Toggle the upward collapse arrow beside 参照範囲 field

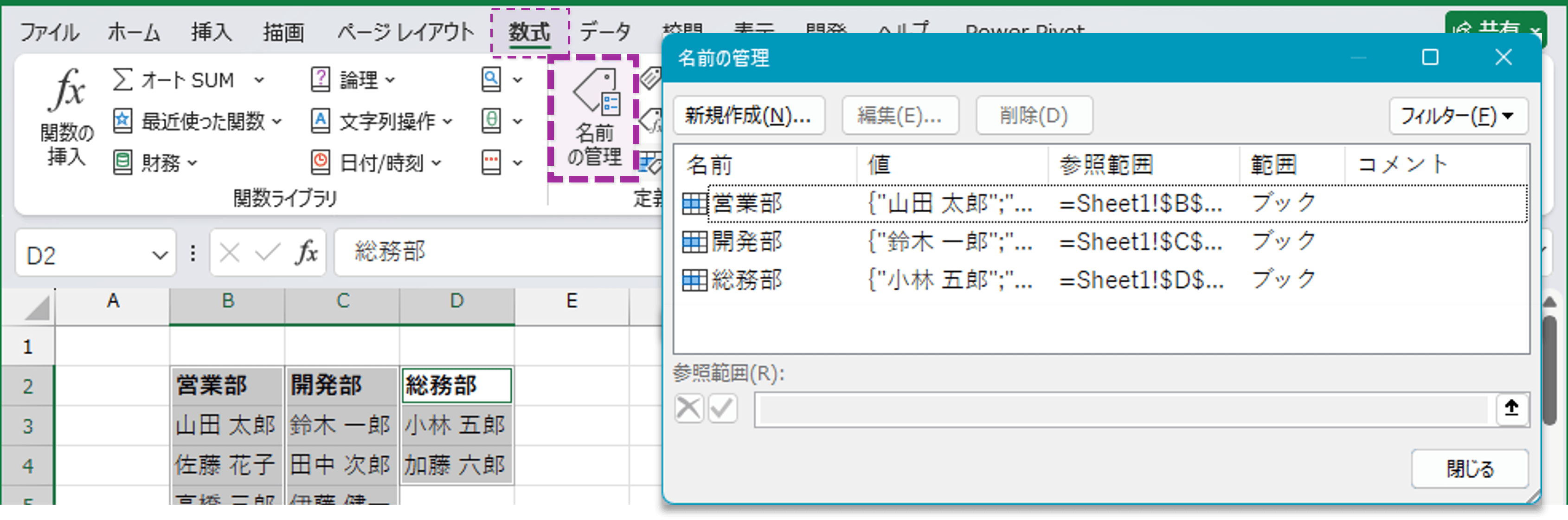[x=1514, y=409]
